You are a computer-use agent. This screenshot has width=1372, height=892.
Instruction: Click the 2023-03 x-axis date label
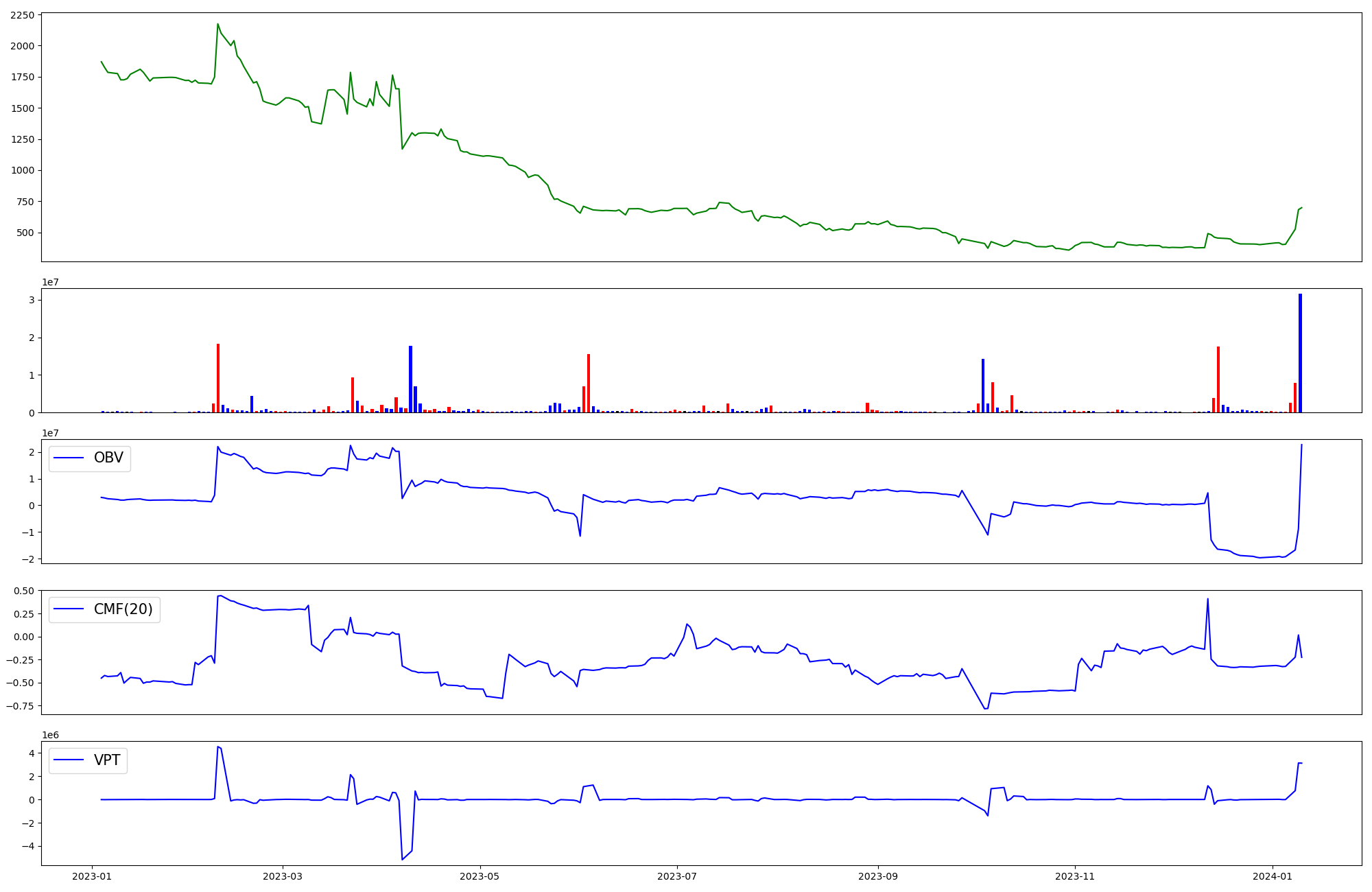pyautogui.click(x=283, y=876)
